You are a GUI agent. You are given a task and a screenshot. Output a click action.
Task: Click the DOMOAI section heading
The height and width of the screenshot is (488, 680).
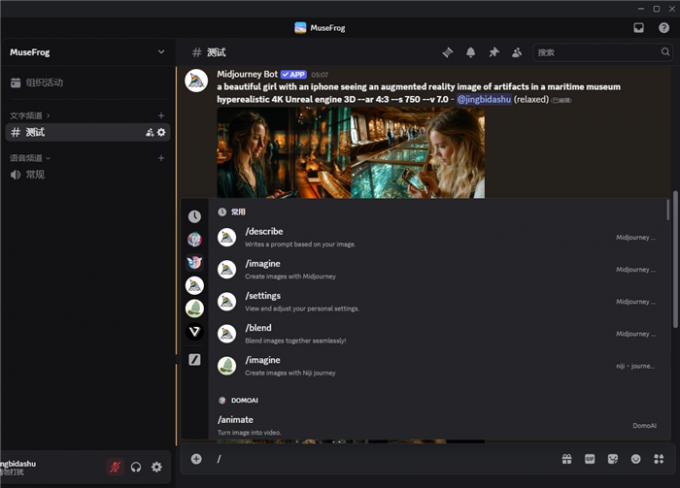244,400
